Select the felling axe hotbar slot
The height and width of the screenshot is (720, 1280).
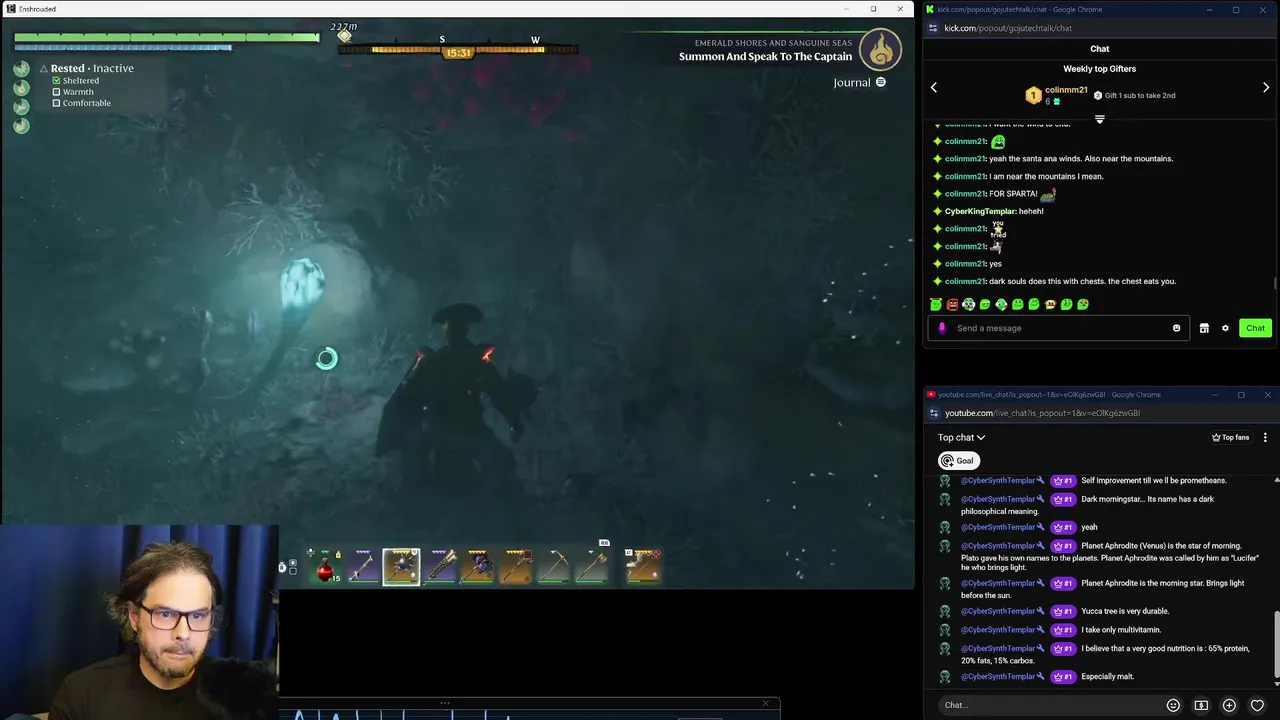592,567
